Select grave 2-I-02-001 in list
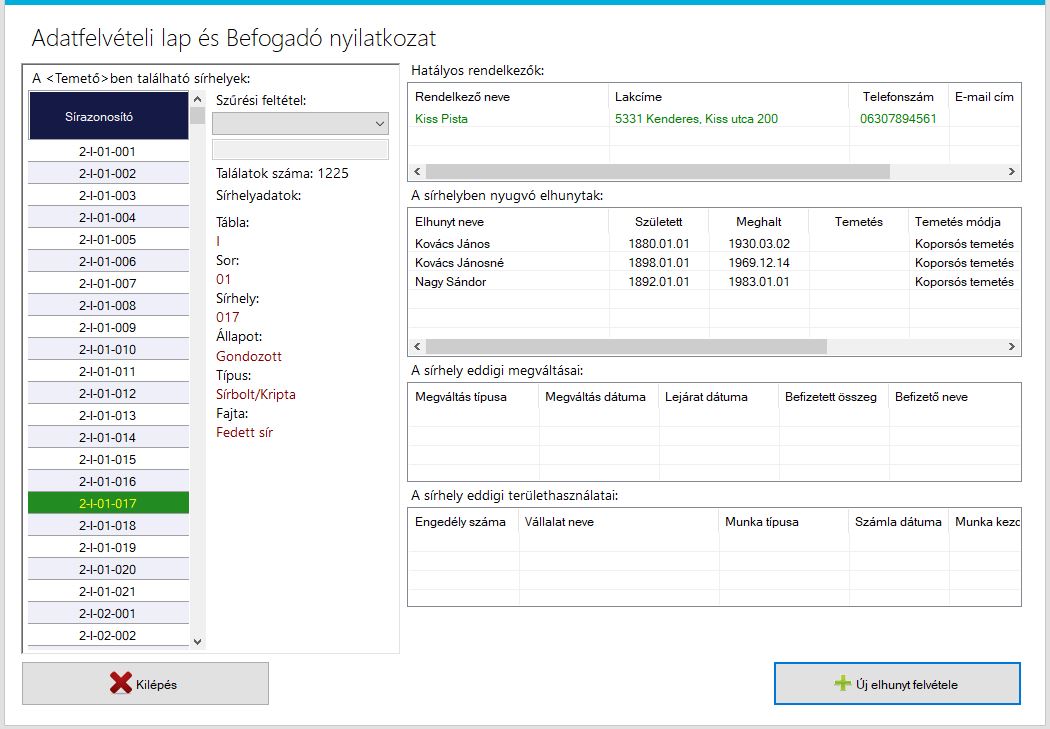This screenshot has height=729, width=1050. point(107,614)
